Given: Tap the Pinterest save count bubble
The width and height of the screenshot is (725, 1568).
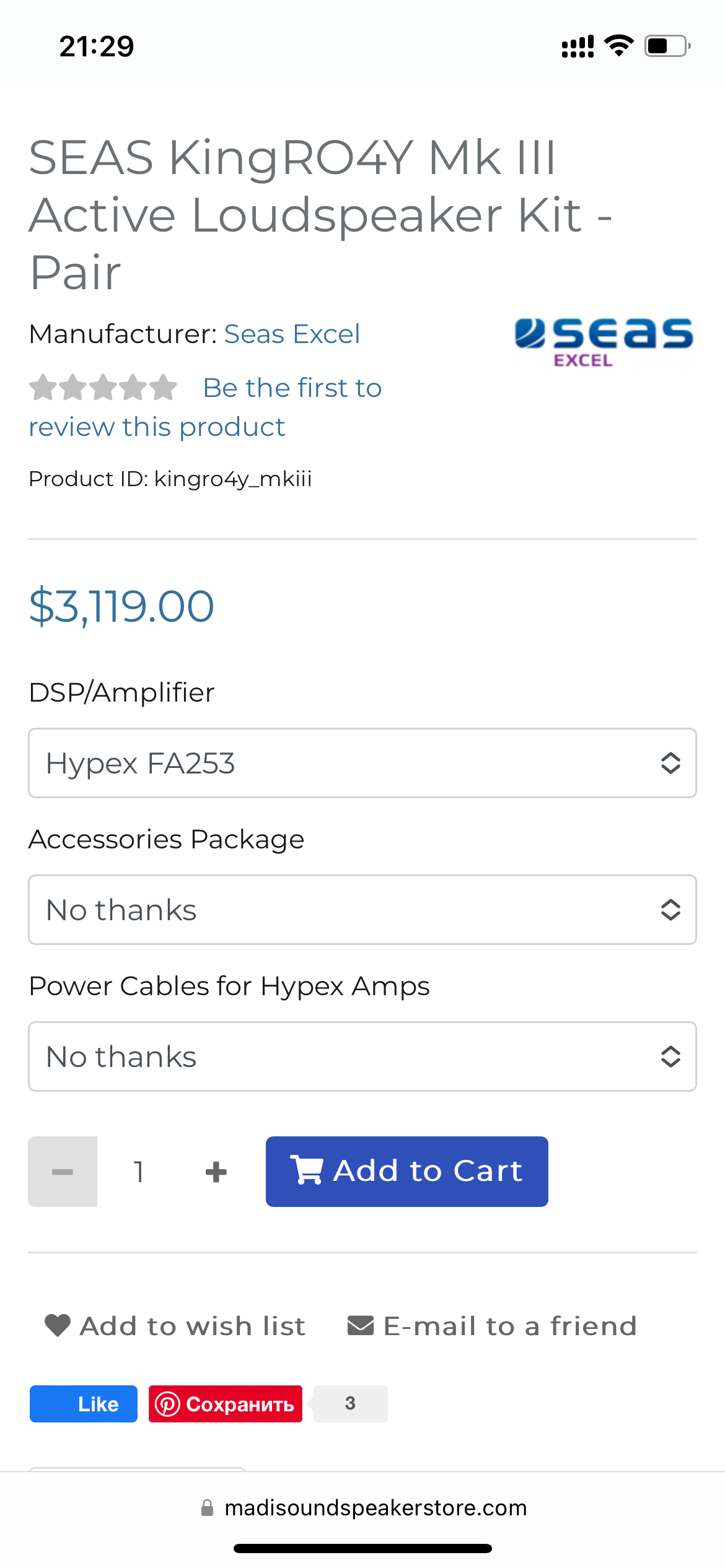Looking at the screenshot, I should [x=350, y=1403].
